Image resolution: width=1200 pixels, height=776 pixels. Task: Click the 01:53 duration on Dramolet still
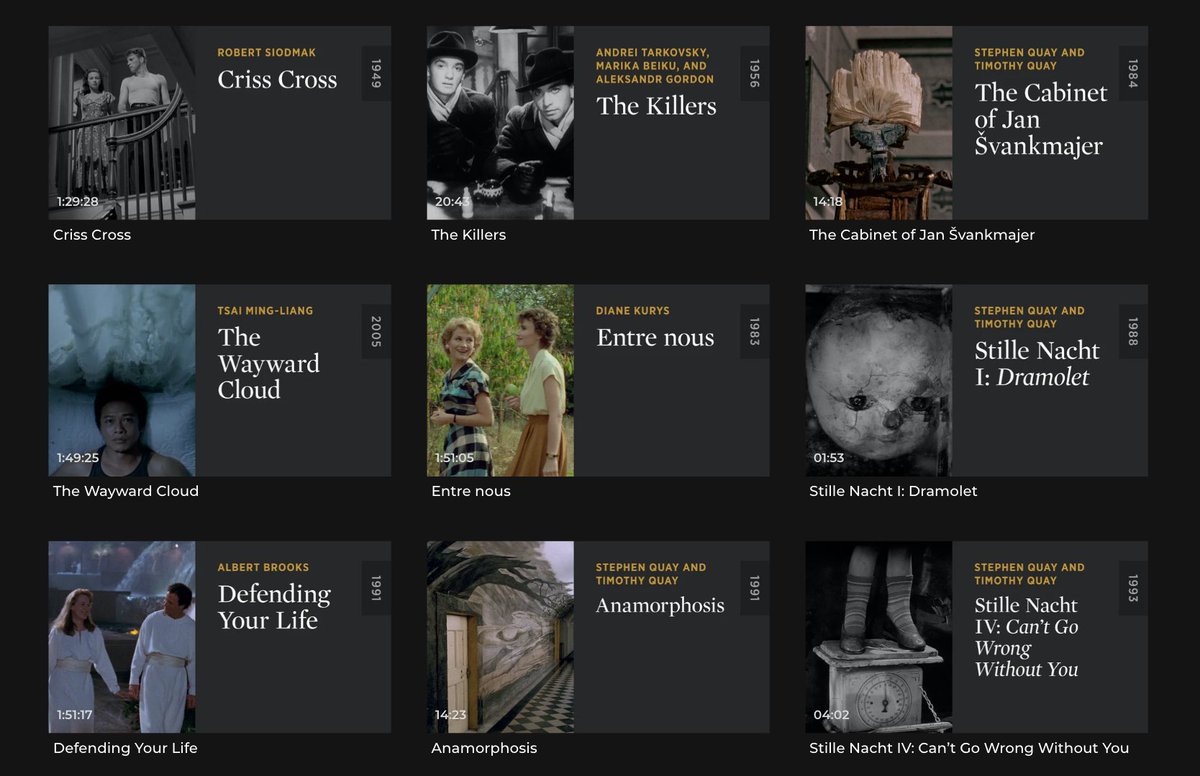828,458
